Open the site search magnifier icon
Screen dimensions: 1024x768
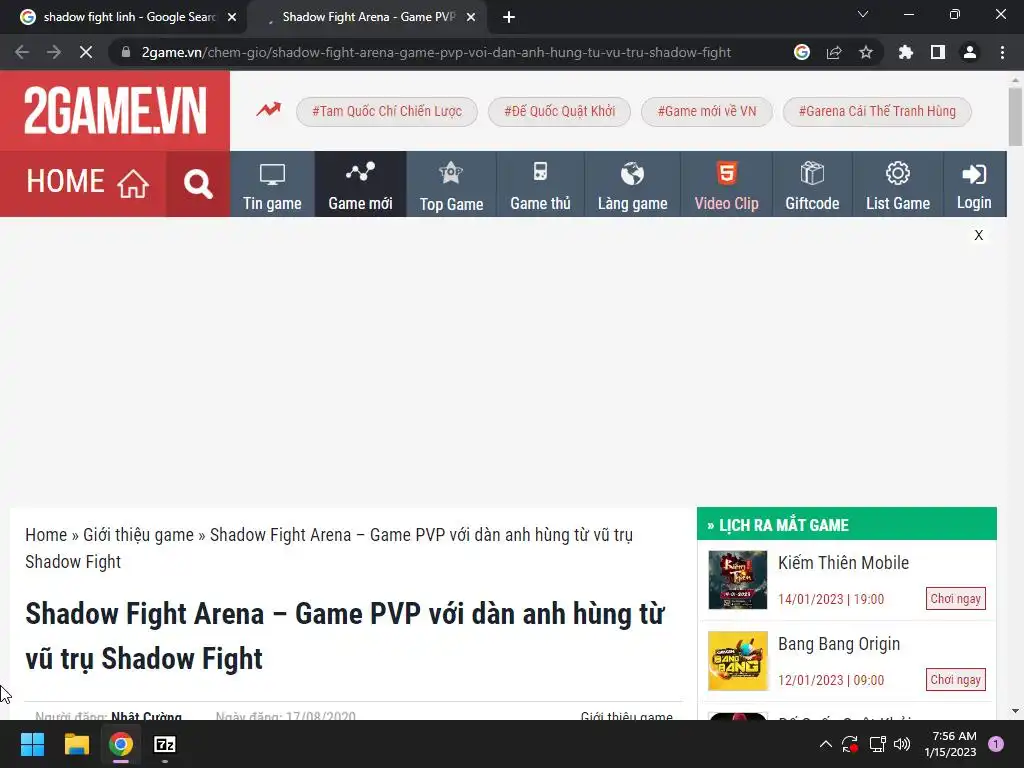pyautogui.click(x=198, y=184)
